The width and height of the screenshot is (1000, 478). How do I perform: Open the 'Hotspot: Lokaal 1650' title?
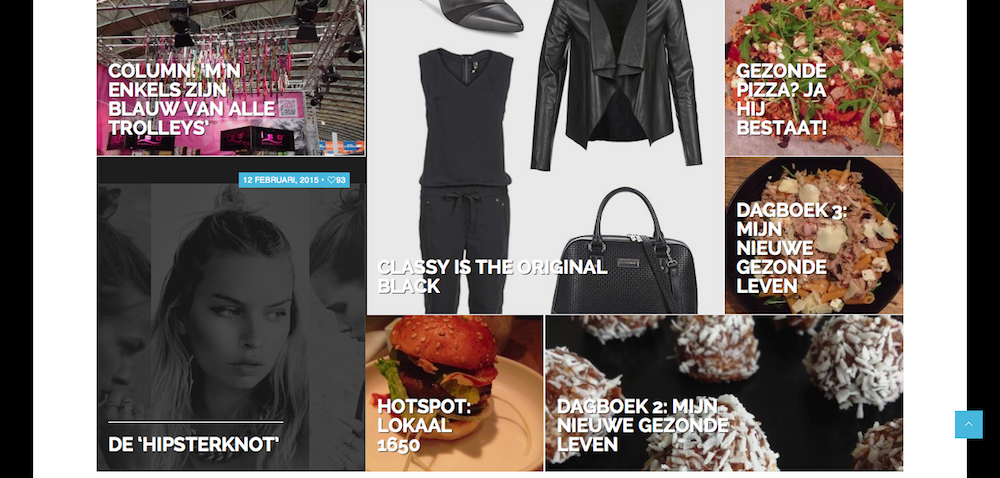coord(423,425)
